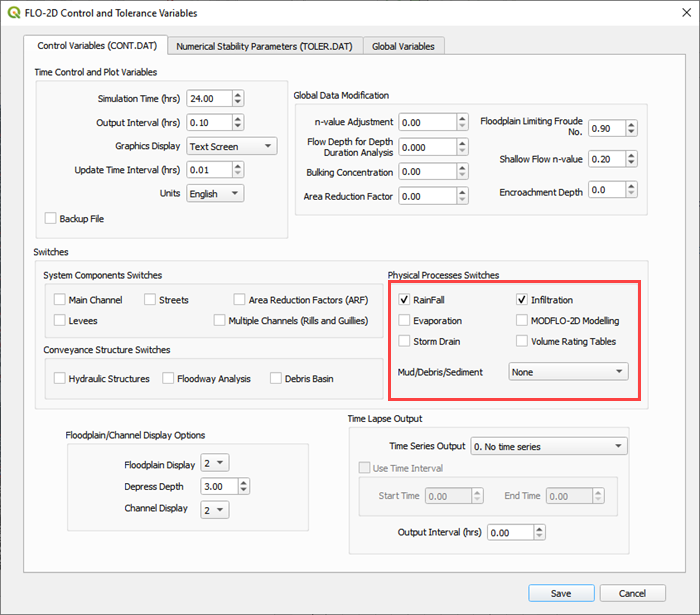
Task: Open the Graphics Display dropdown
Action: pyautogui.click(x=232, y=146)
